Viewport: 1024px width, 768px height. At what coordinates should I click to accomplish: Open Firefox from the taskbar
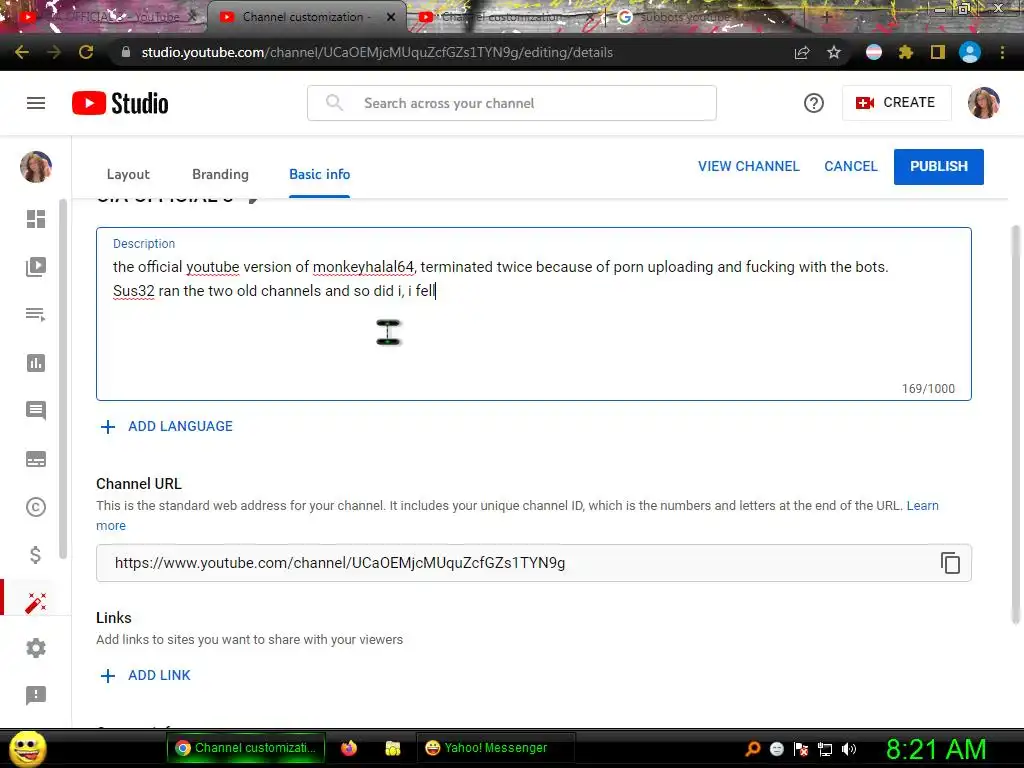(349, 748)
